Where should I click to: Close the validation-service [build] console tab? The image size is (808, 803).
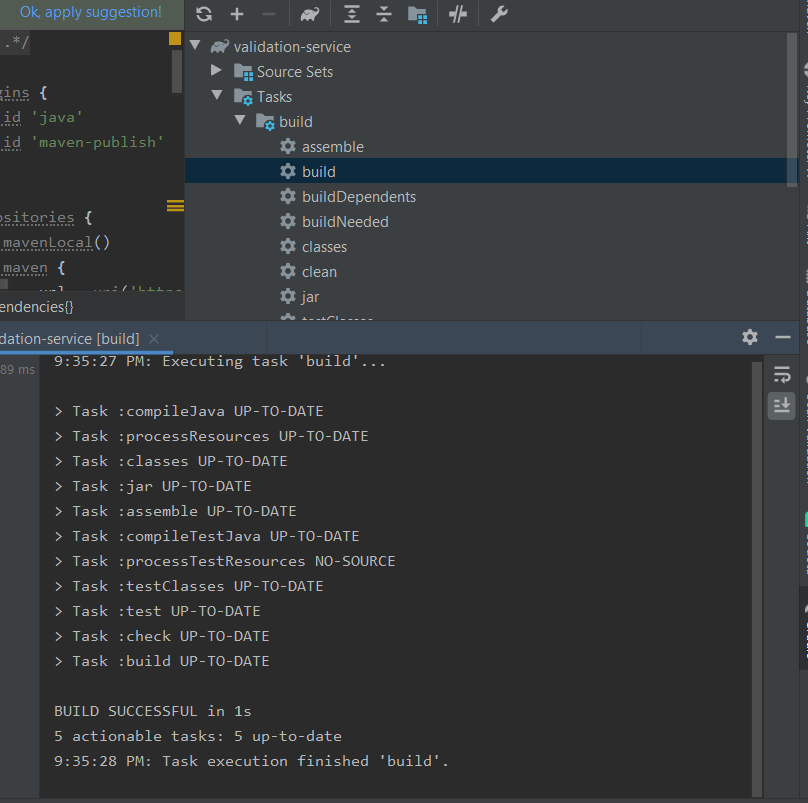153,340
